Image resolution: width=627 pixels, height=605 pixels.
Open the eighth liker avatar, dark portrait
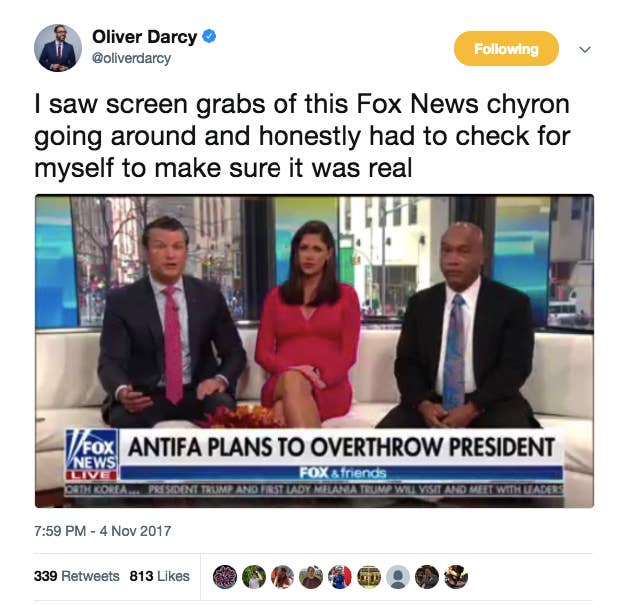point(427,577)
